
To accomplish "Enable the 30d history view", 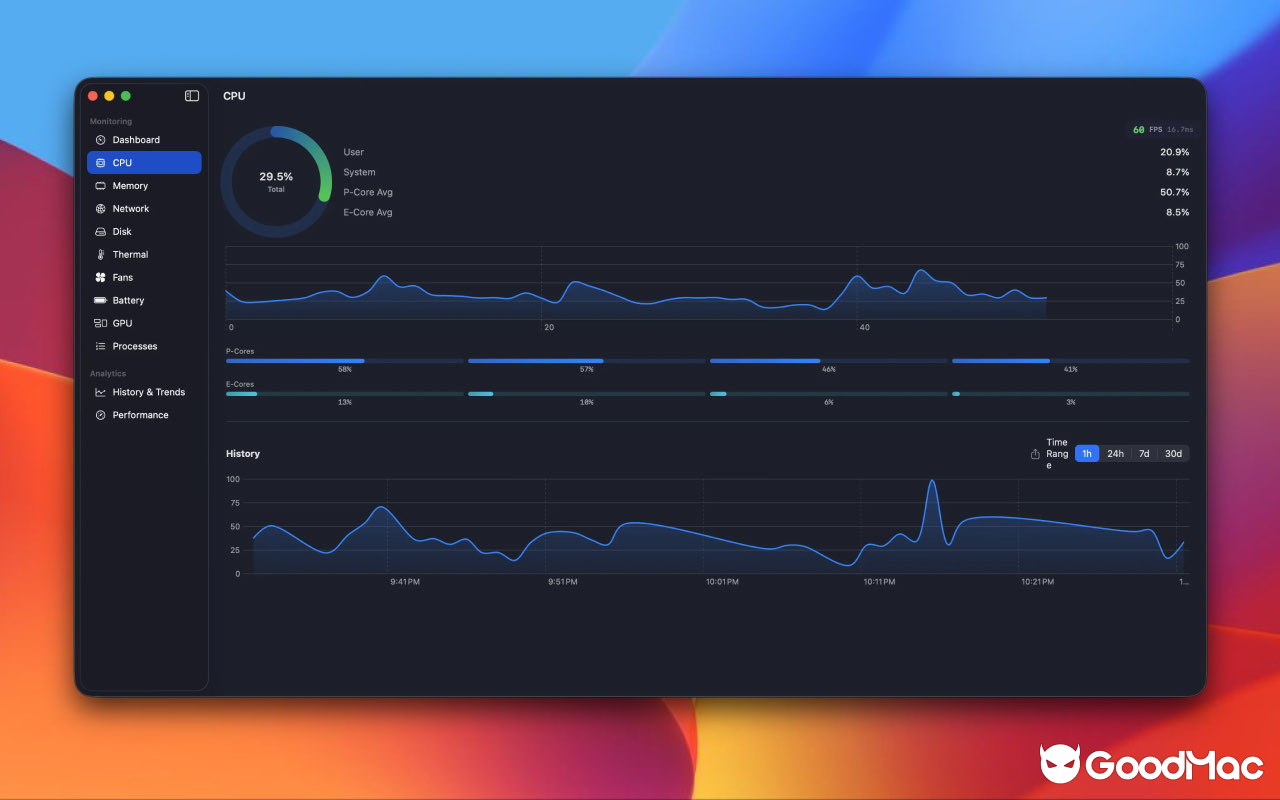I will [1172, 453].
